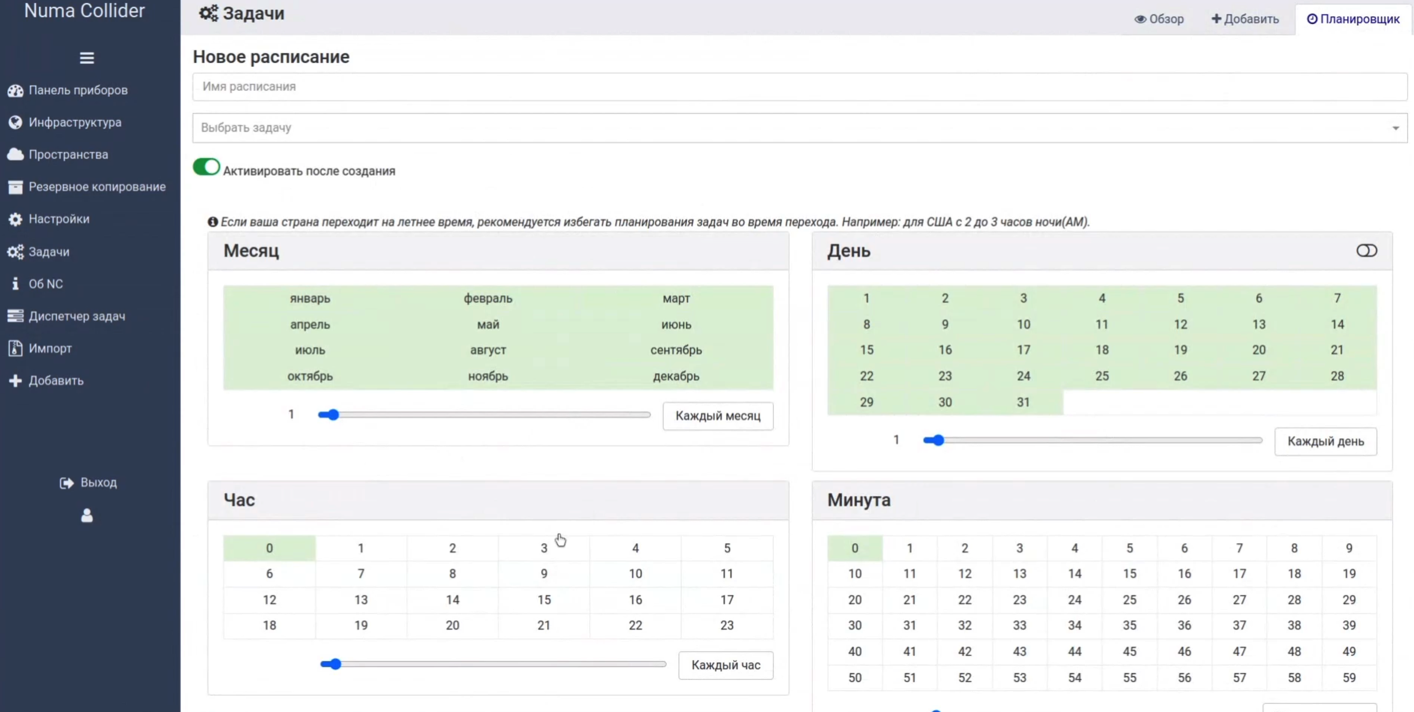Click the Резервное копирование archive icon

[15, 187]
